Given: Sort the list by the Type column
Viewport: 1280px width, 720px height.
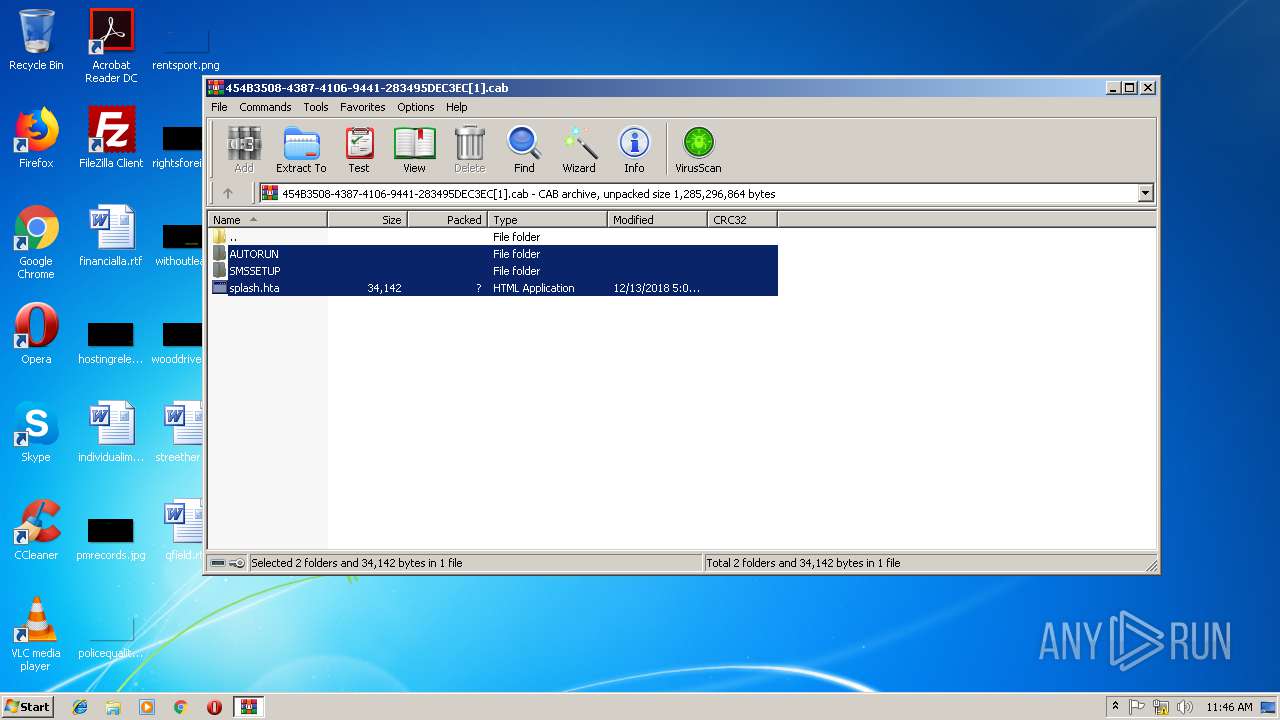Looking at the screenshot, I should click(x=547, y=220).
